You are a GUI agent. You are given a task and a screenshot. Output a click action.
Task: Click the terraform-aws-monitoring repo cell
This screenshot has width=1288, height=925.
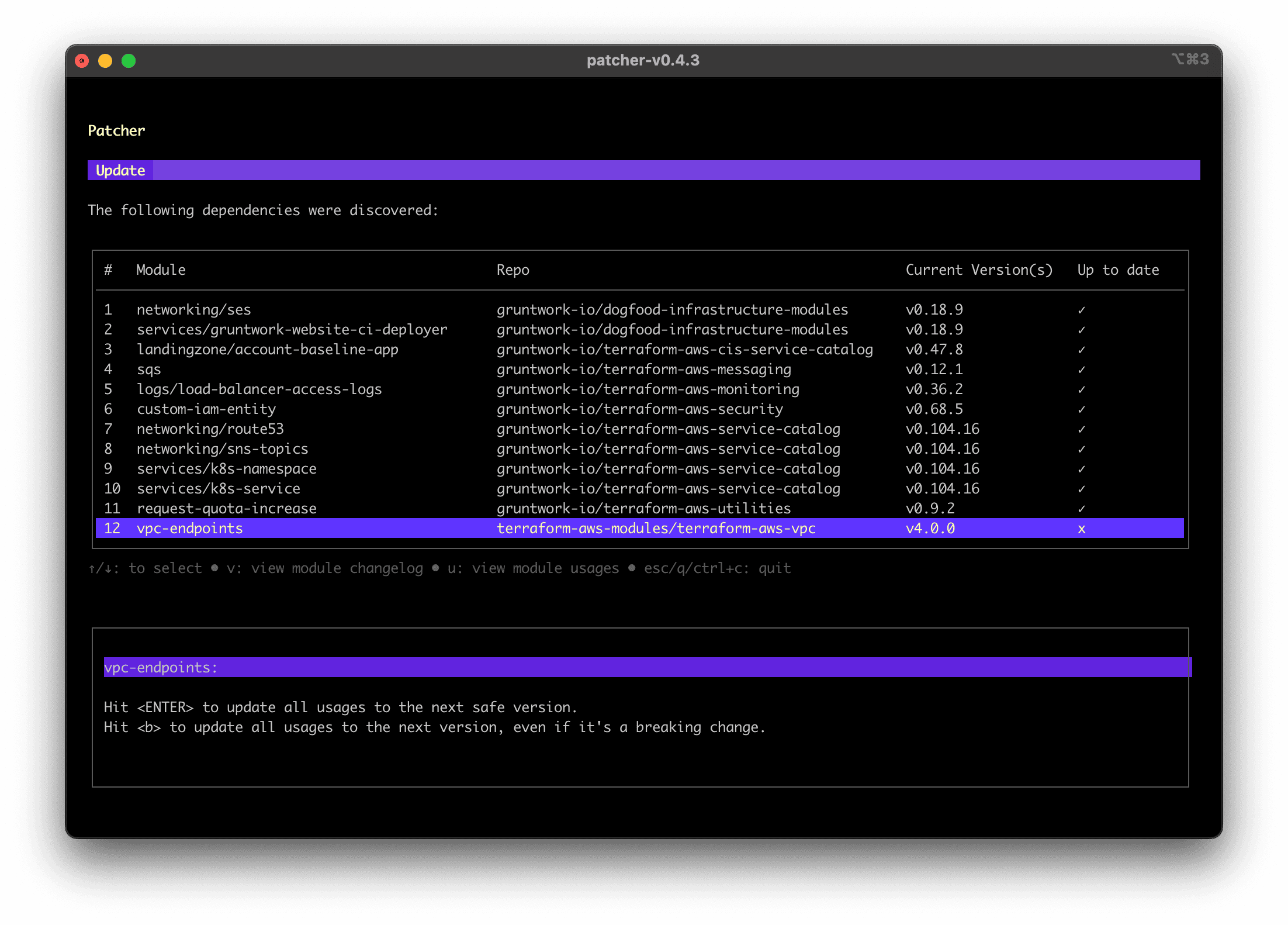pyautogui.click(x=648, y=389)
